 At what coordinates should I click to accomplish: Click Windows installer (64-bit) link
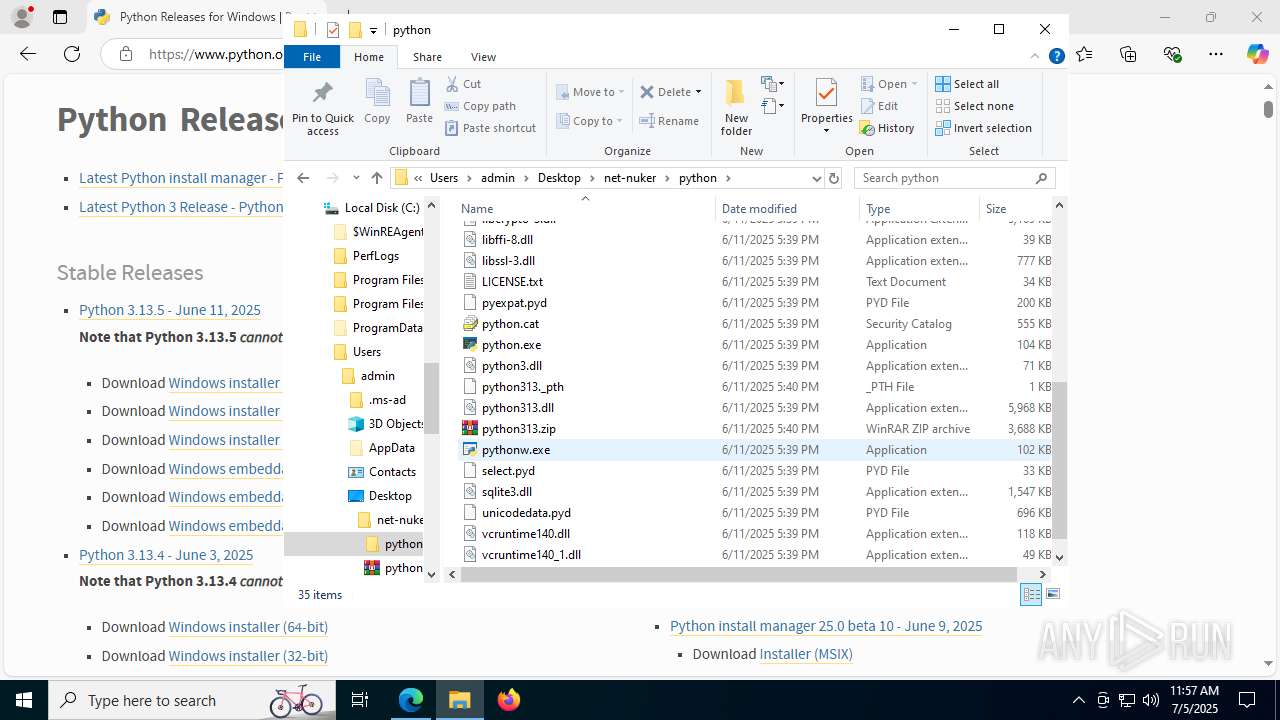pos(248,627)
